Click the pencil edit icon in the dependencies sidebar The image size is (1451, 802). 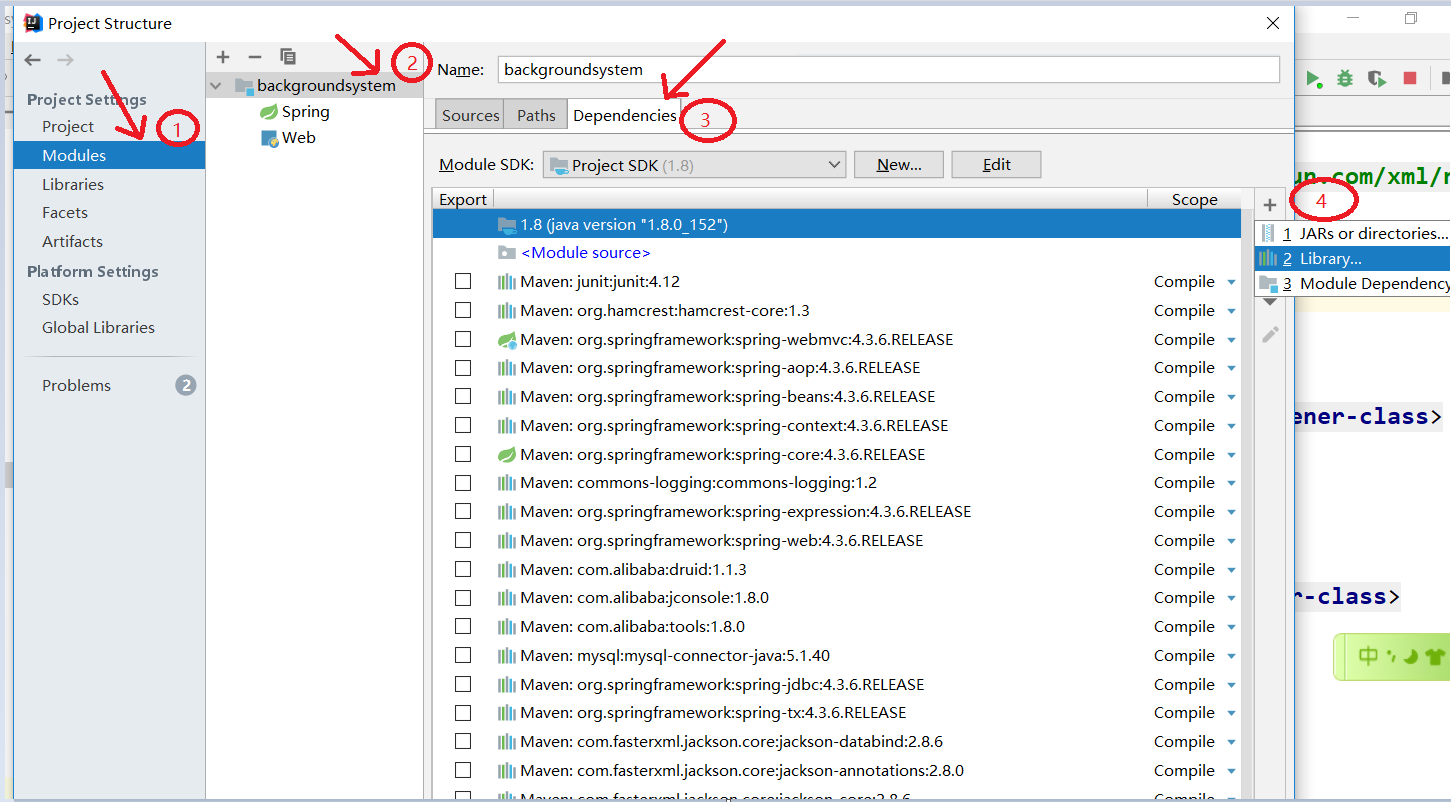coord(1269,334)
